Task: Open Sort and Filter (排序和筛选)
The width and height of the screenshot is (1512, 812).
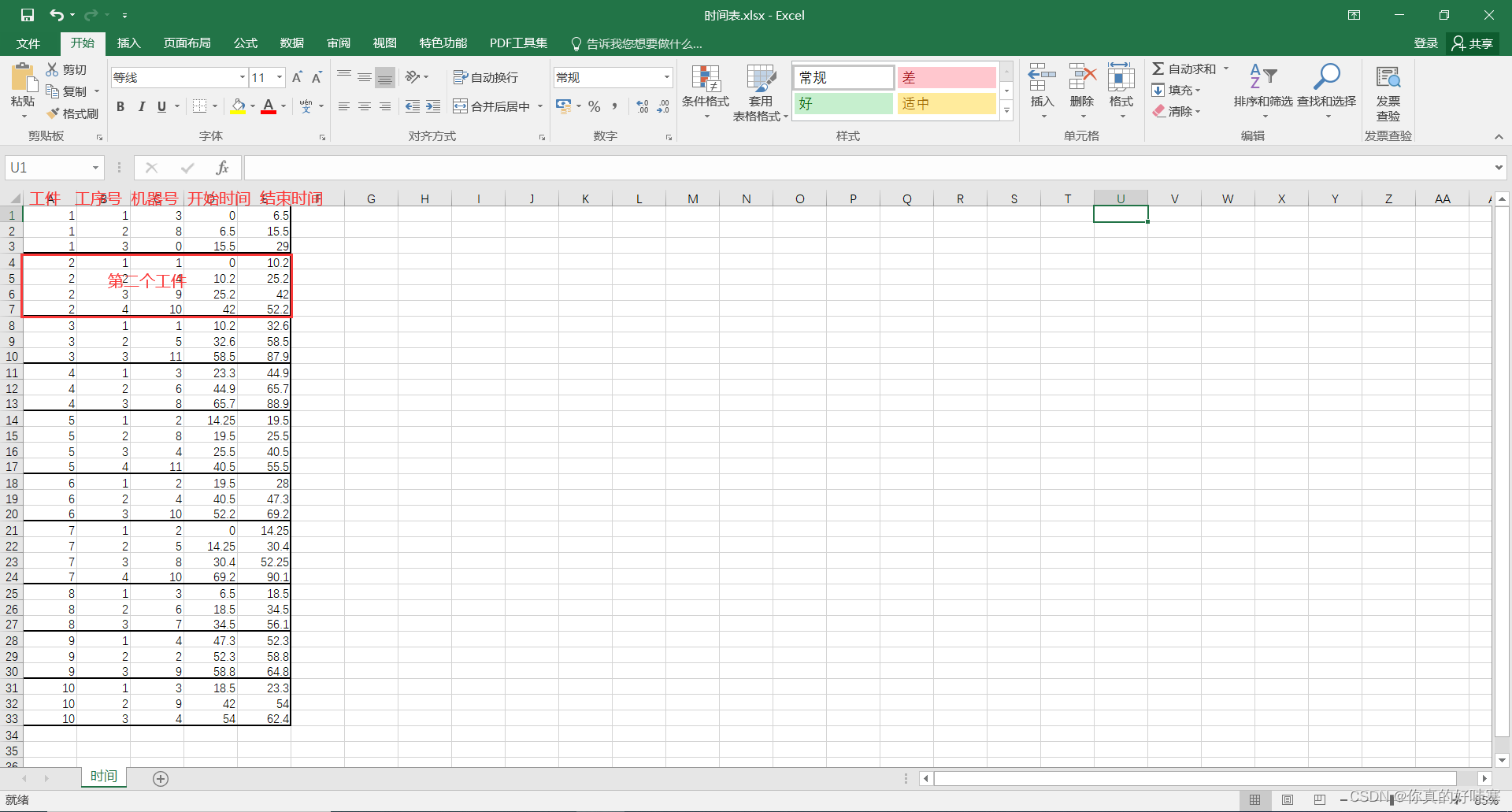Action: tap(1263, 91)
